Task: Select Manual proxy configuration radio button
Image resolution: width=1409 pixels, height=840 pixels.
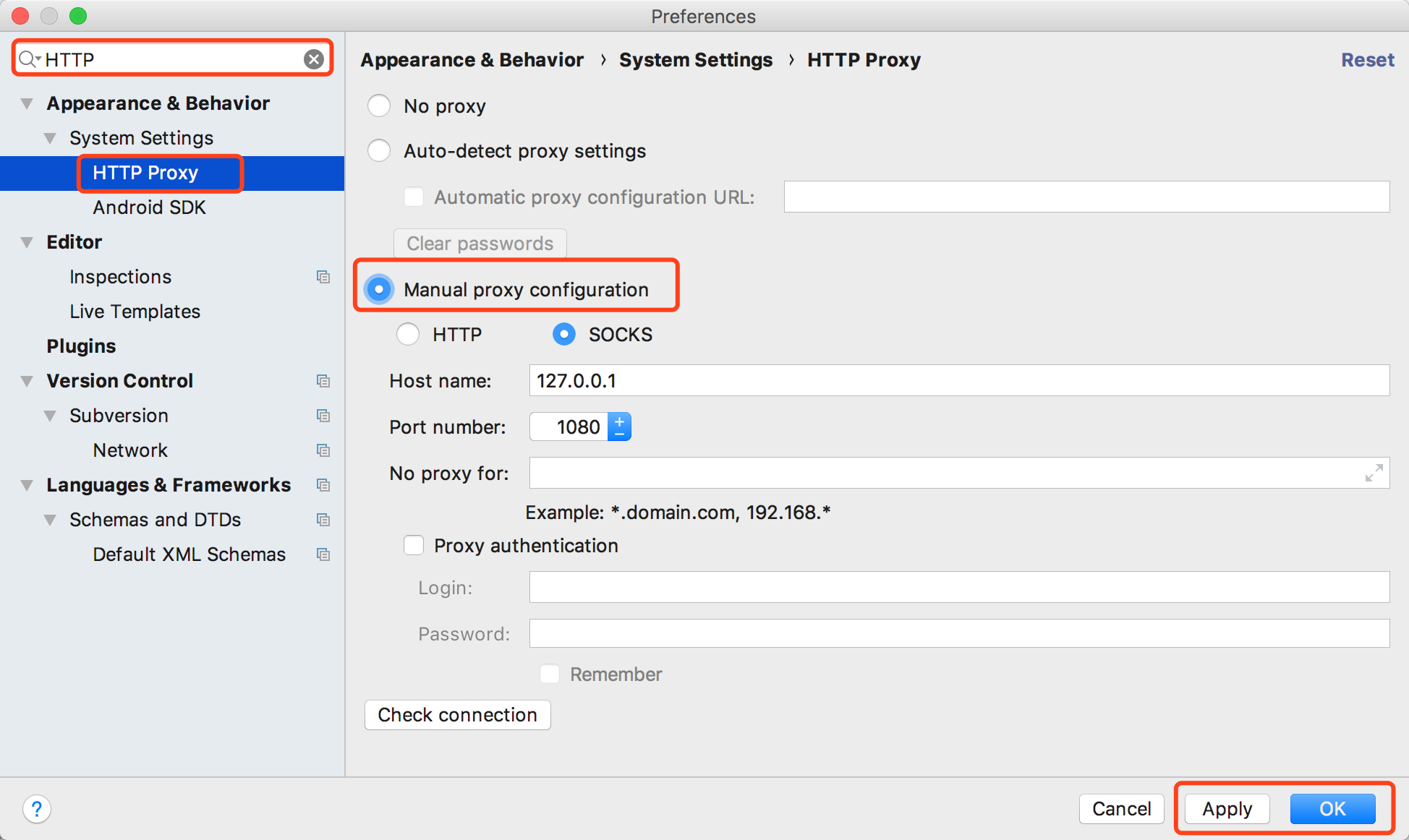Action: point(380,290)
